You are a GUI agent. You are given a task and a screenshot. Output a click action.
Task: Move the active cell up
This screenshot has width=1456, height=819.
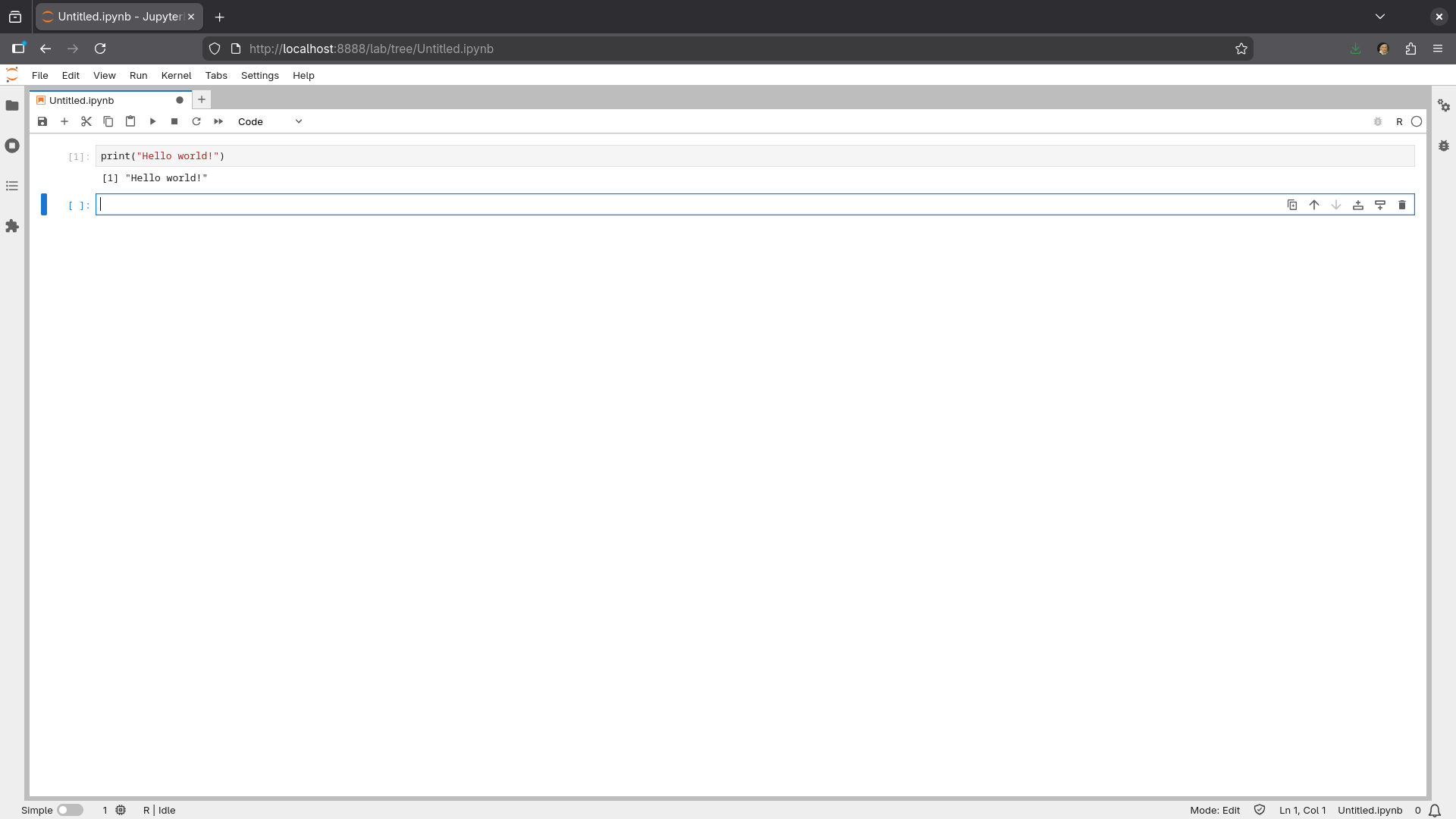[x=1314, y=205]
